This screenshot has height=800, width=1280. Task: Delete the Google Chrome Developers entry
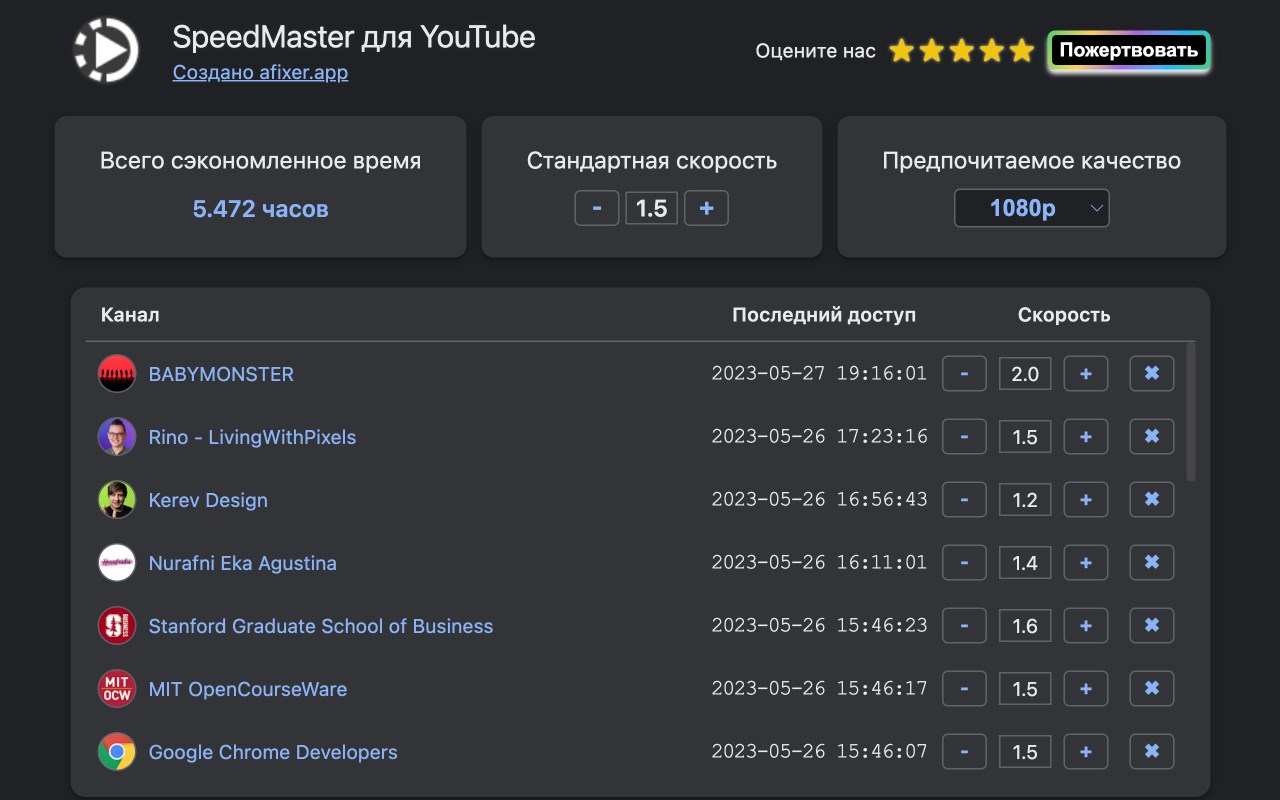tap(1152, 752)
